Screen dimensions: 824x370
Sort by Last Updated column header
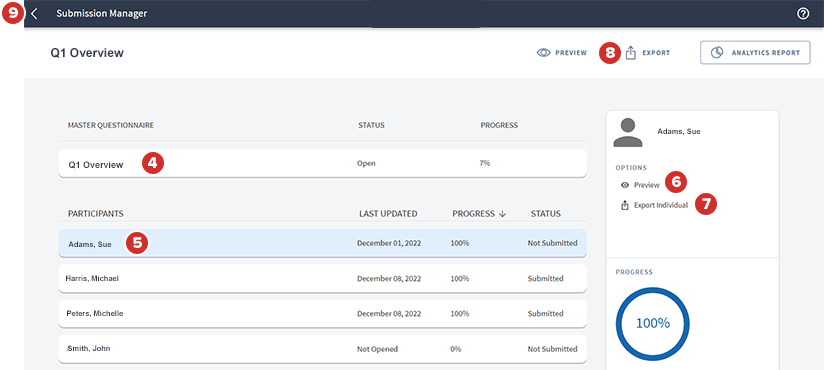388,214
